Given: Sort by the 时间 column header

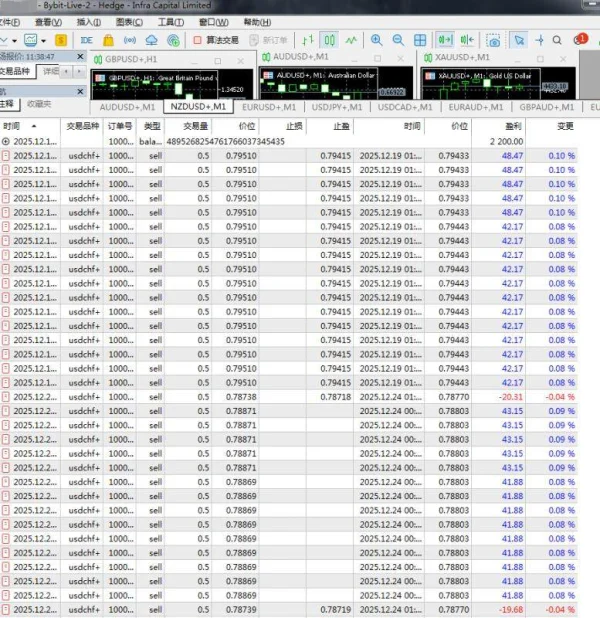Looking at the screenshot, I should [12, 127].
